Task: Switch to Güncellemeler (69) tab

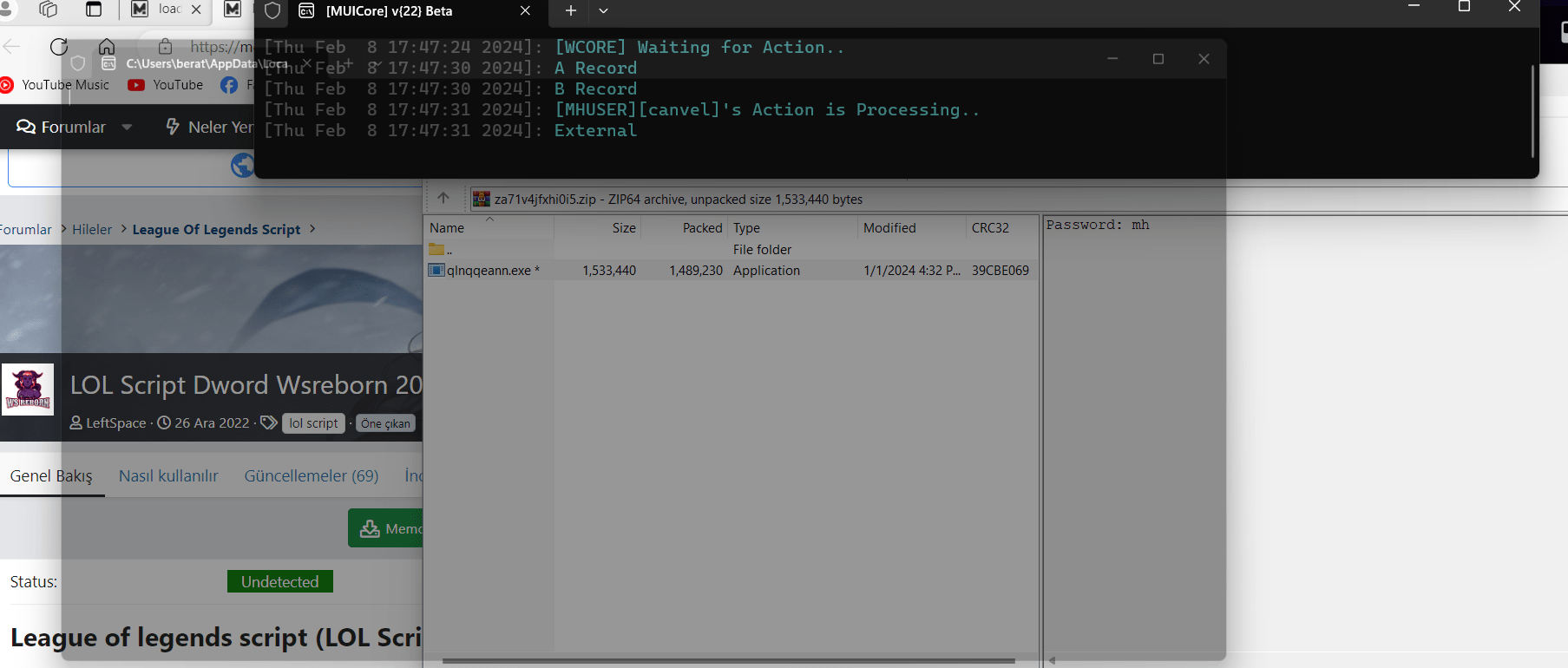Action: click(x=312, y=475)
